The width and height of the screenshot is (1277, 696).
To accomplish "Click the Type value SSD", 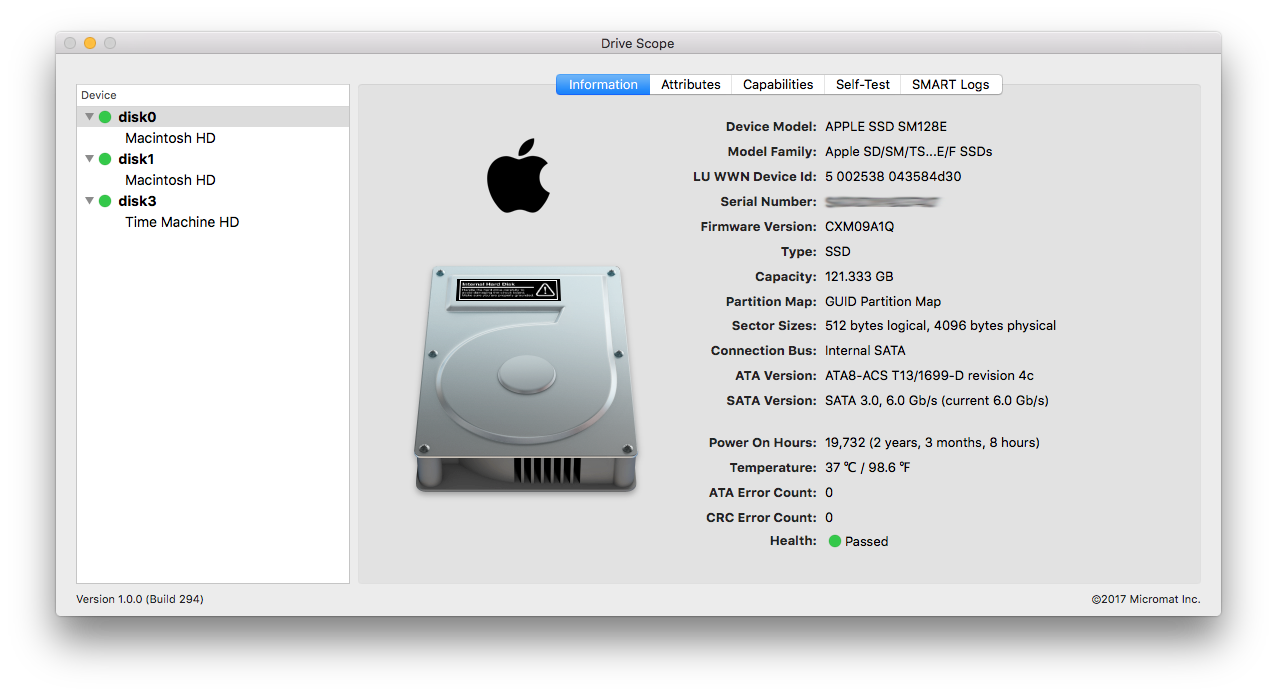I will click(x=838, y=252).
